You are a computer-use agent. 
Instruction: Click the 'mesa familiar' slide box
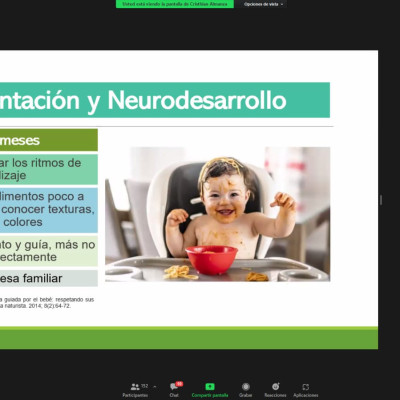[x=49, y=278]
